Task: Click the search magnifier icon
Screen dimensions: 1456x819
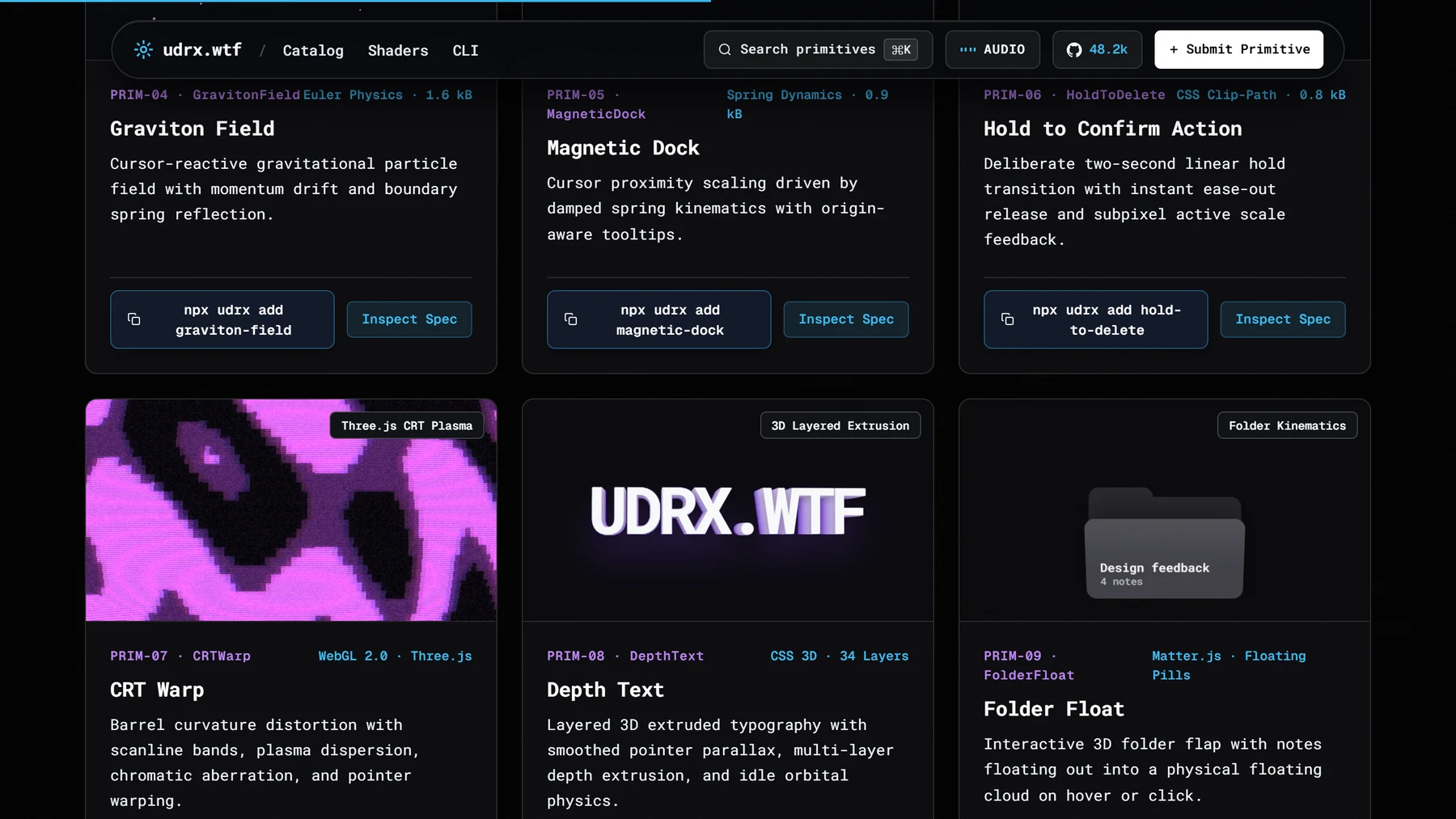Action: coord(725,49)
